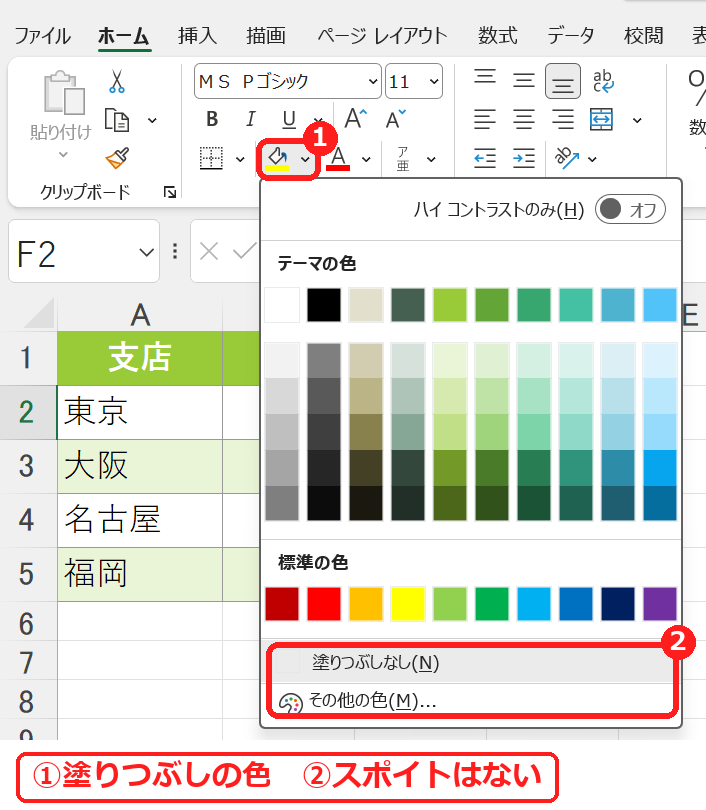Screen dimensions: 706x810
Task: Apply Bottom Align to cell
Action: click(x=563, y=81)
